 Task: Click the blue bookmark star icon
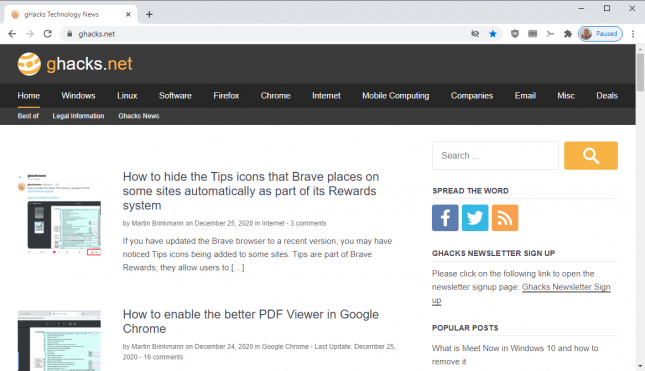(x=493, y=34)
